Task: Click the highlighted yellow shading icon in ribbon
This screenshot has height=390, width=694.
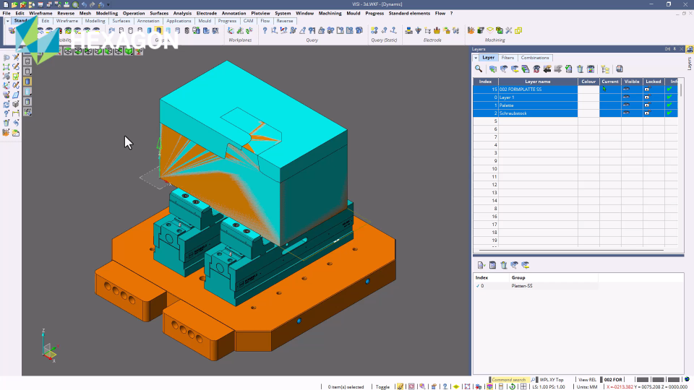Action: tap(158, 31)
